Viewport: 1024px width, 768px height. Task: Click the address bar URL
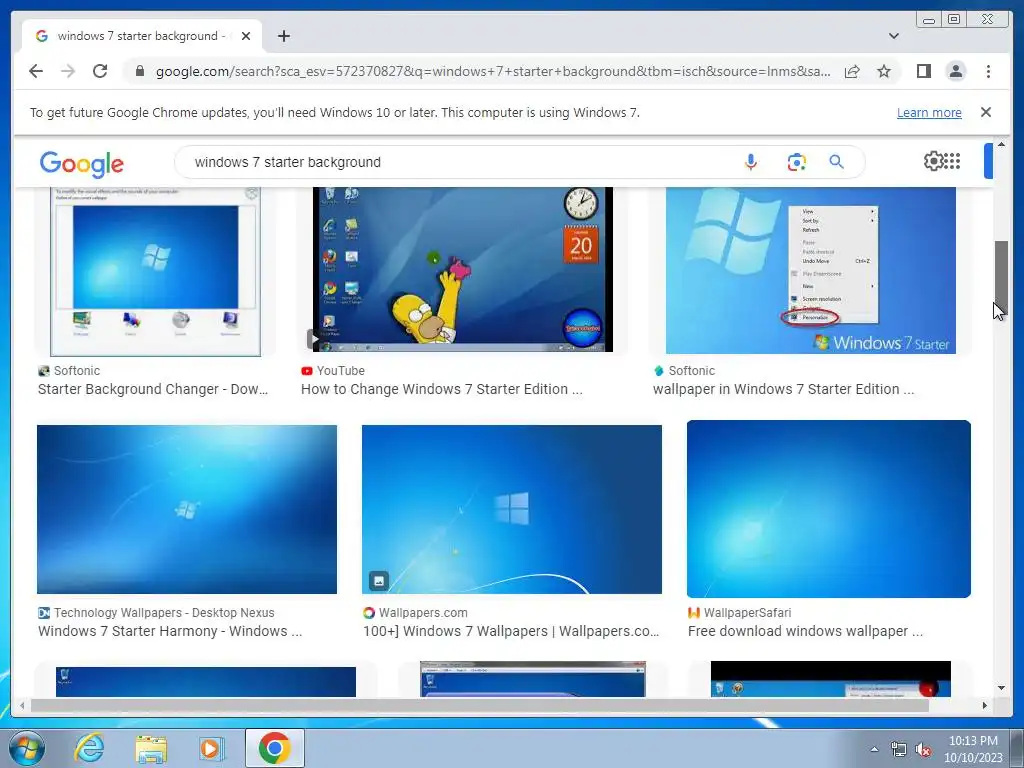tap(493, 71)
